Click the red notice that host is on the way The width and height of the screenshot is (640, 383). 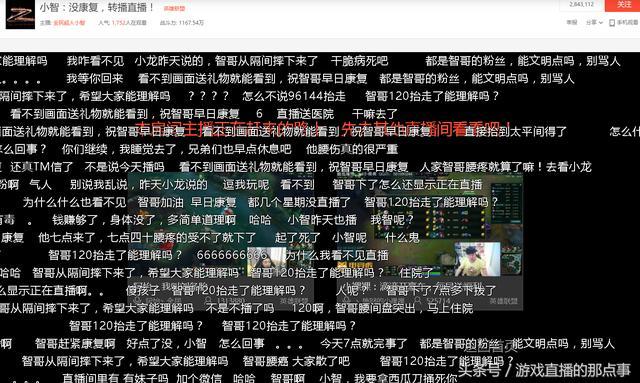pos(322,128)
